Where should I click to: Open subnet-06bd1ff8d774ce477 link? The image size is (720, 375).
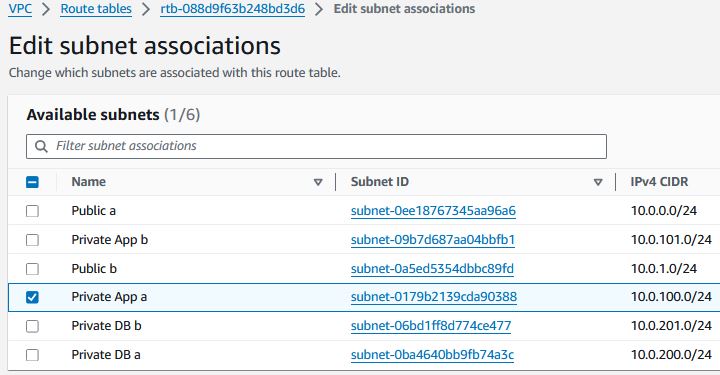[x=431, y=326]
